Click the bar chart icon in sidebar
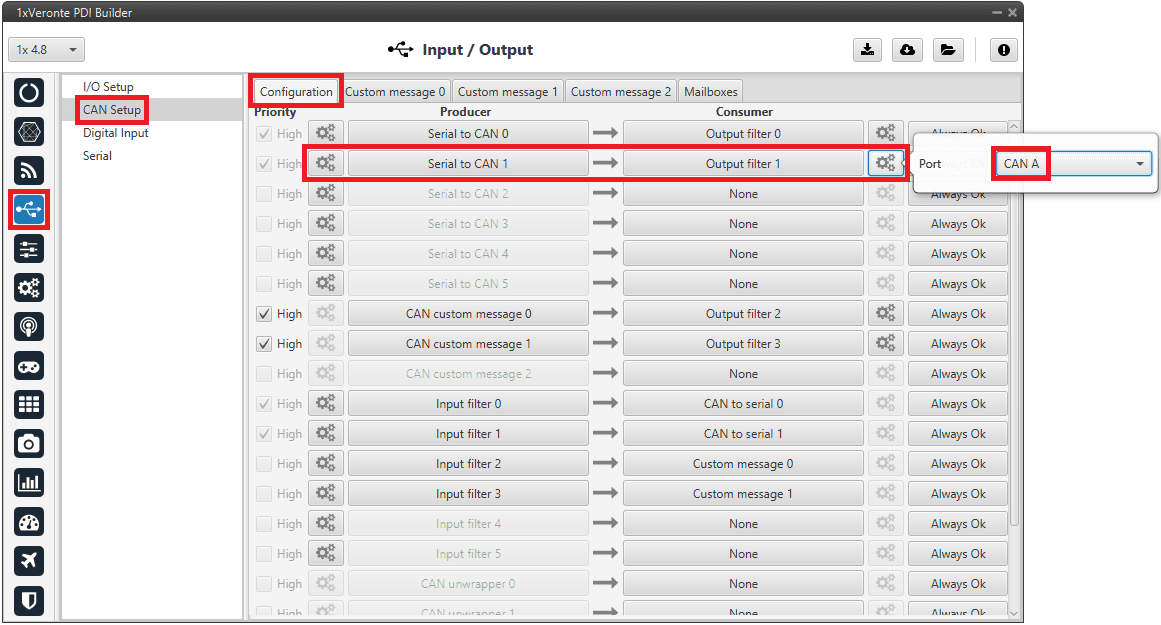Viewport: 1161px width, 625px height. coord(29,482)
